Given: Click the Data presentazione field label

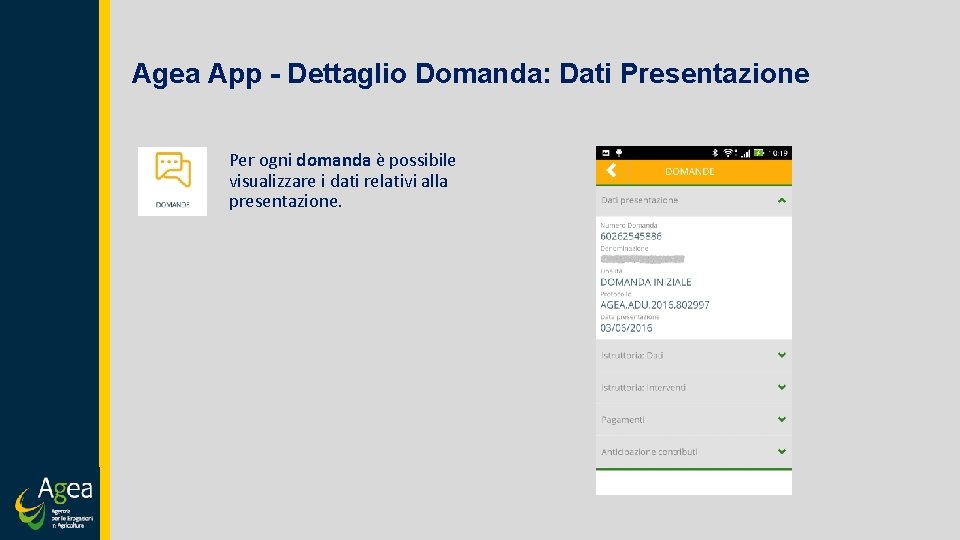Looking at the screenshot, I should [x=629, y=317].
